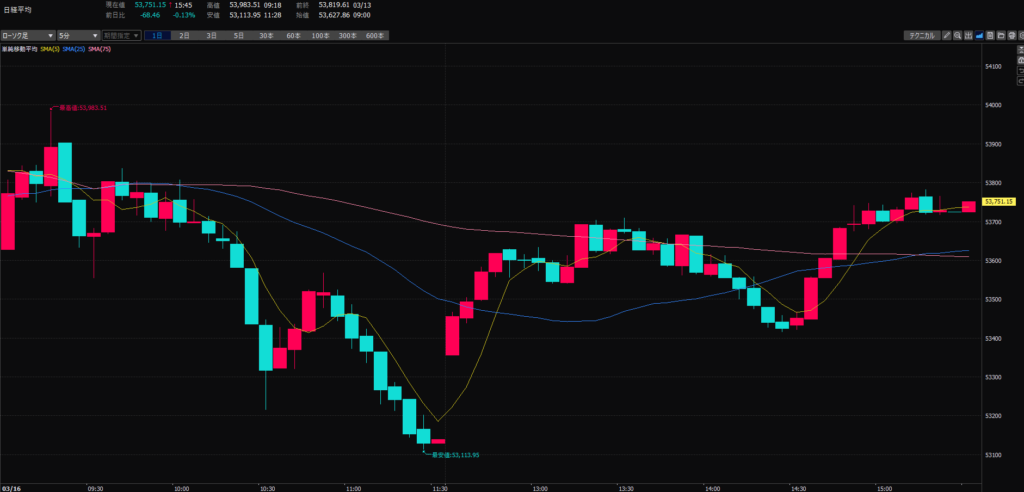
Task: Select the 1日 range tab
Action: coord(158,35)
